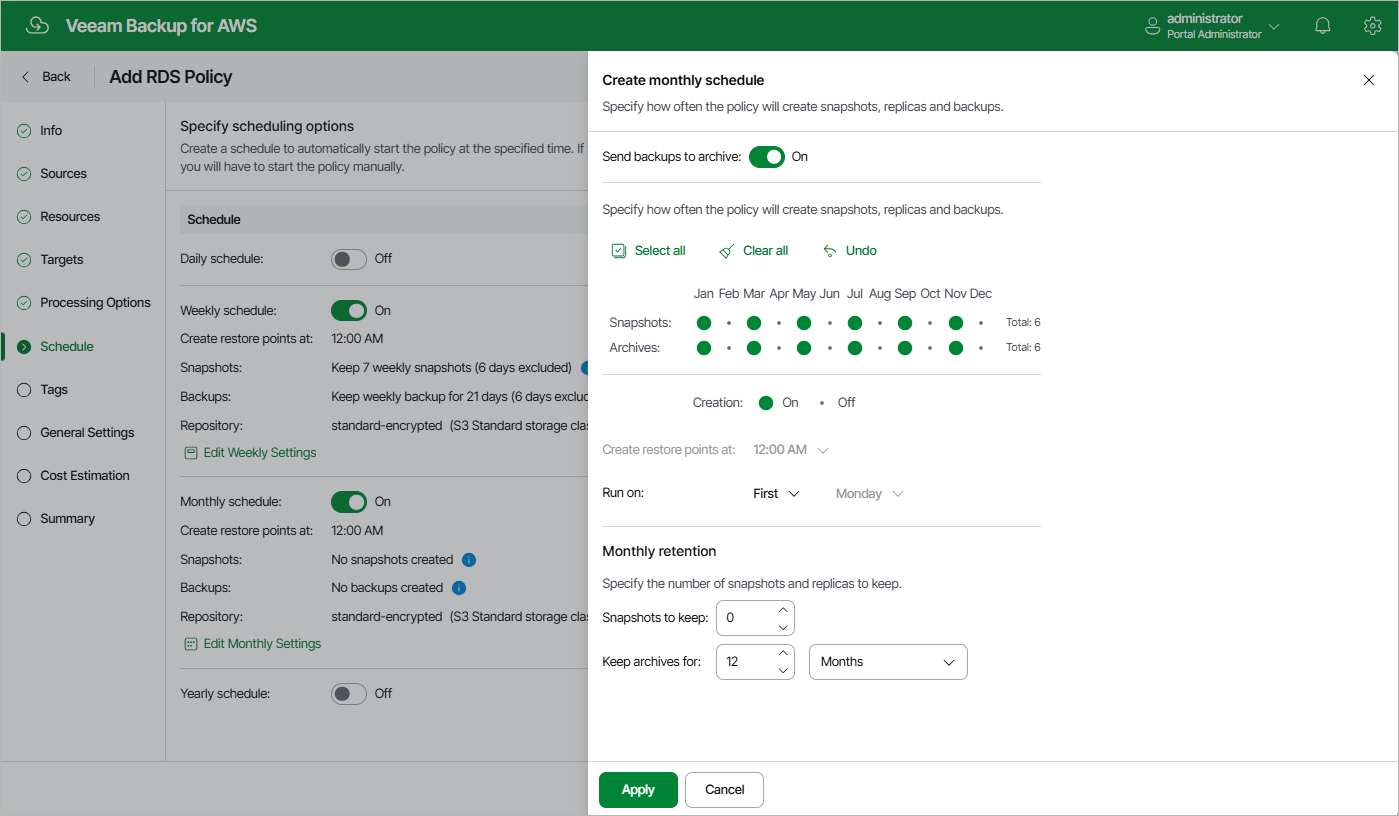The width and height of the screenshot is (1399, 816).
Task: Select the Creation Off radio option
Action: pyautogui.click(x=822, y=403)
